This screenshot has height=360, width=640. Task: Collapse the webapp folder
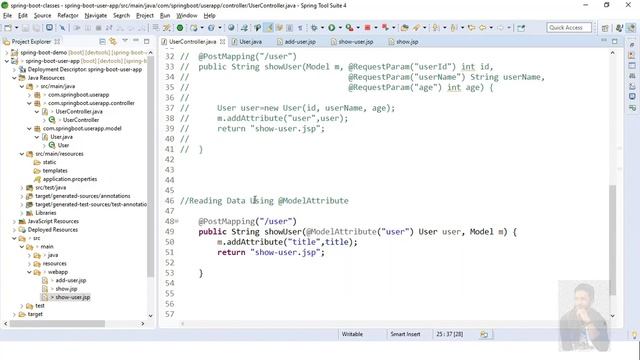click(x=29, y=272)
